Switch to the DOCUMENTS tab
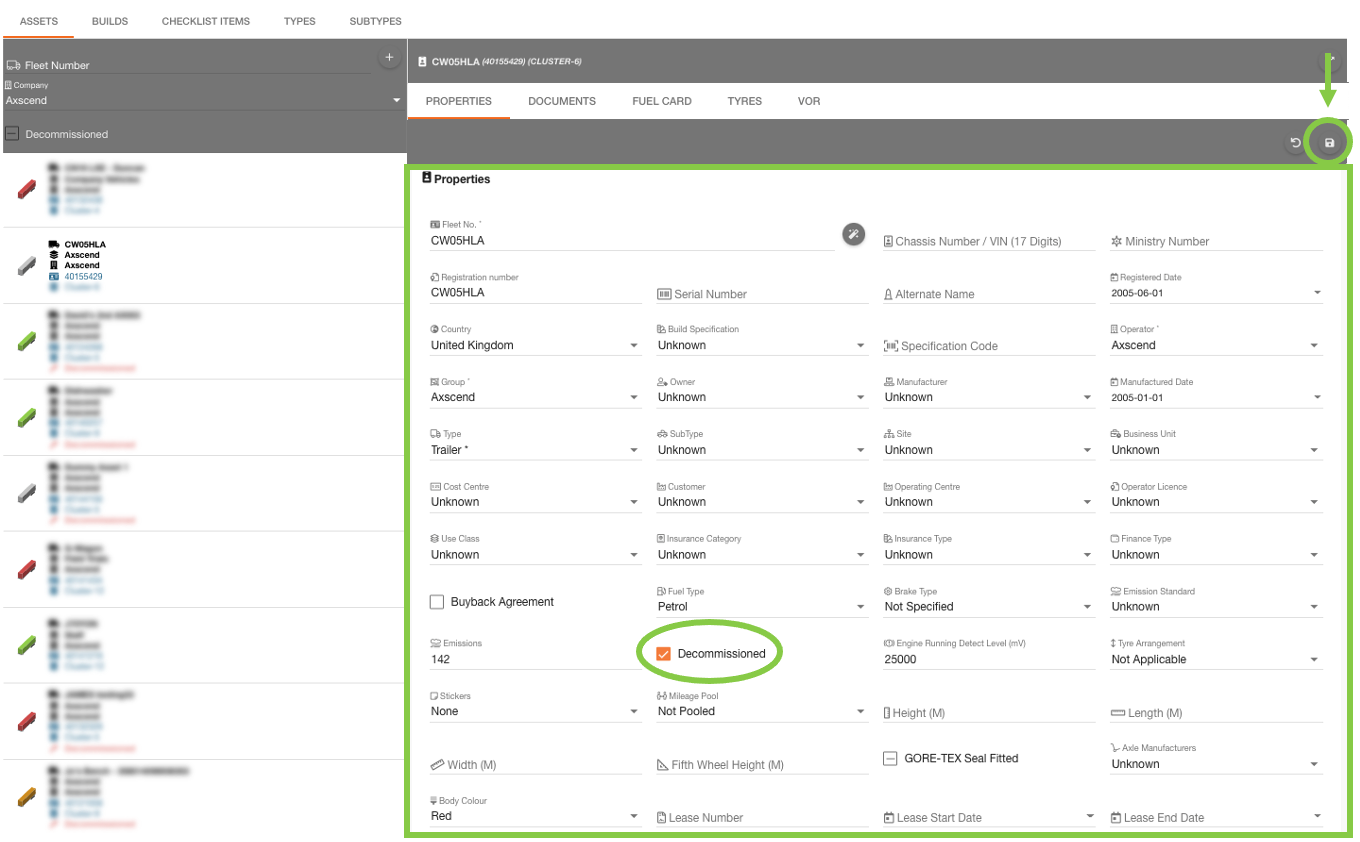This screenshot has width=1360, height=842. 561,101
